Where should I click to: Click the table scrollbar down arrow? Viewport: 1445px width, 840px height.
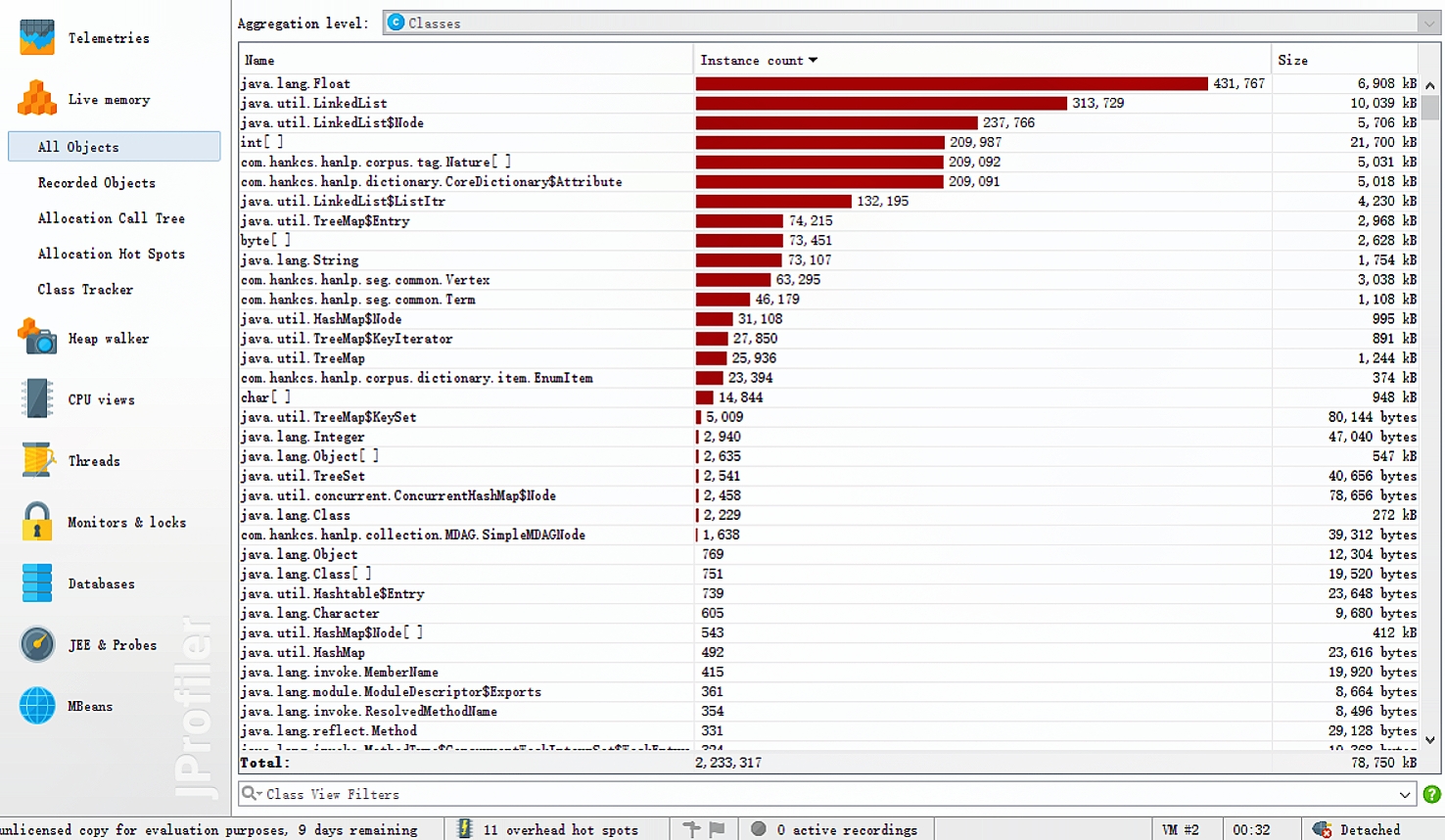click(x=1430, y=739)
